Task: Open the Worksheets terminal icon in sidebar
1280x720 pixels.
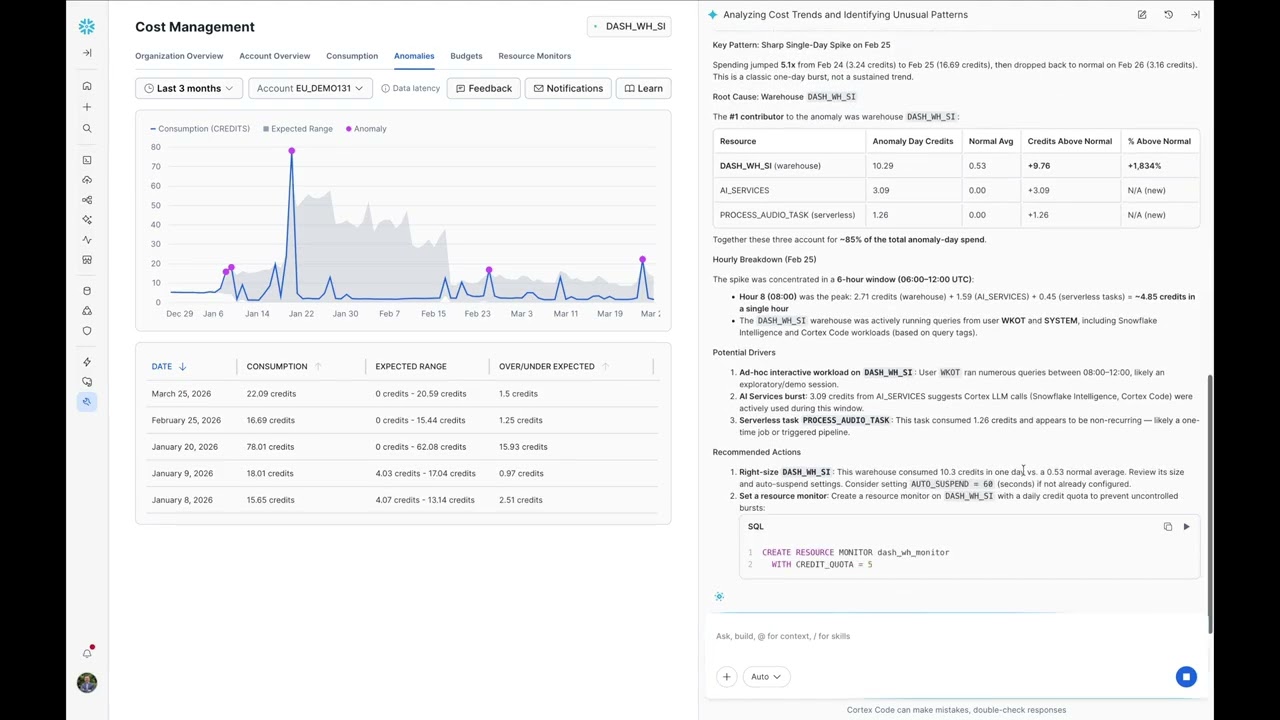Action: click(x=87, y=160)
